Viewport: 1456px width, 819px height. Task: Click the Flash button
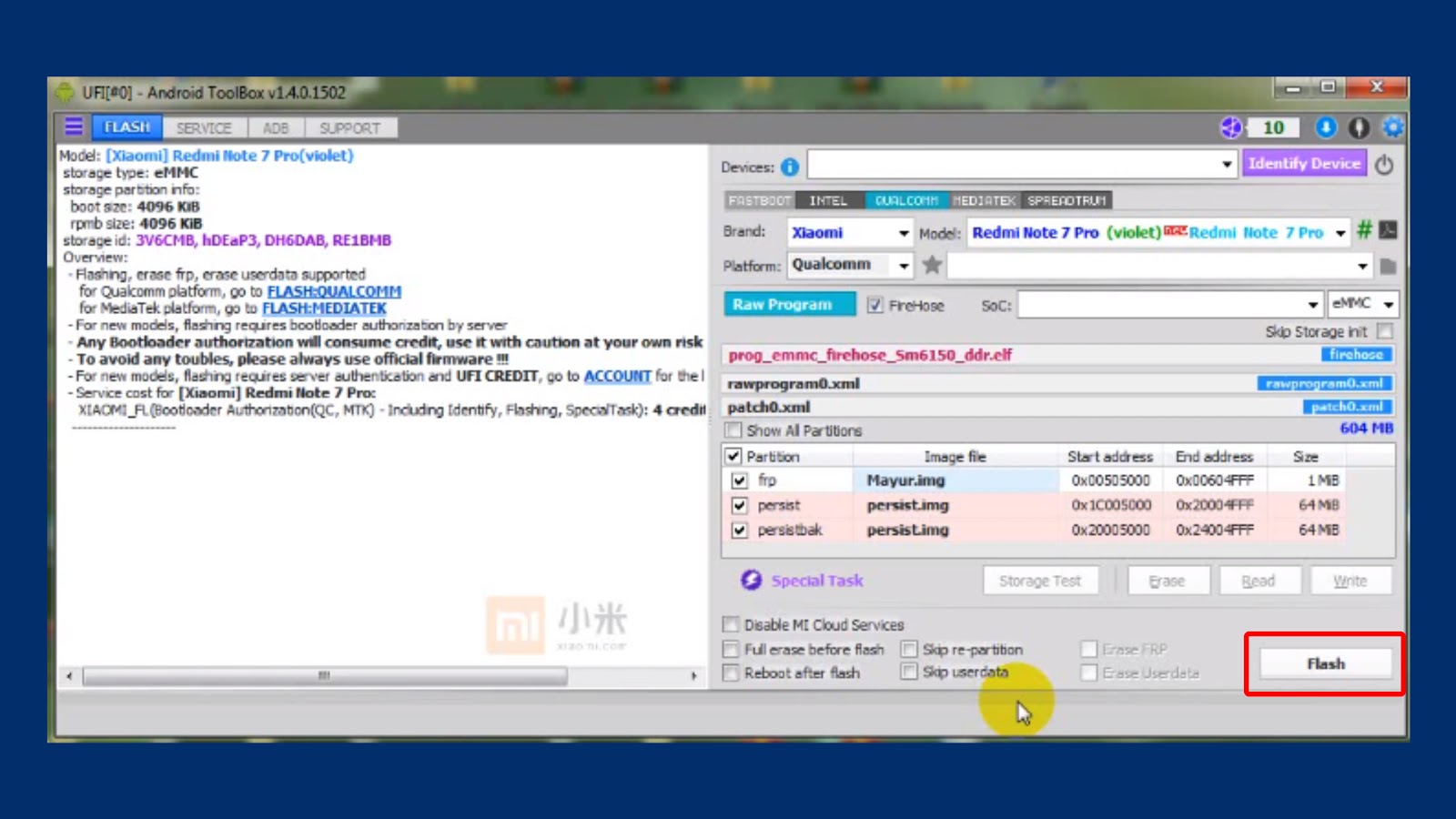pos(1326,663)
